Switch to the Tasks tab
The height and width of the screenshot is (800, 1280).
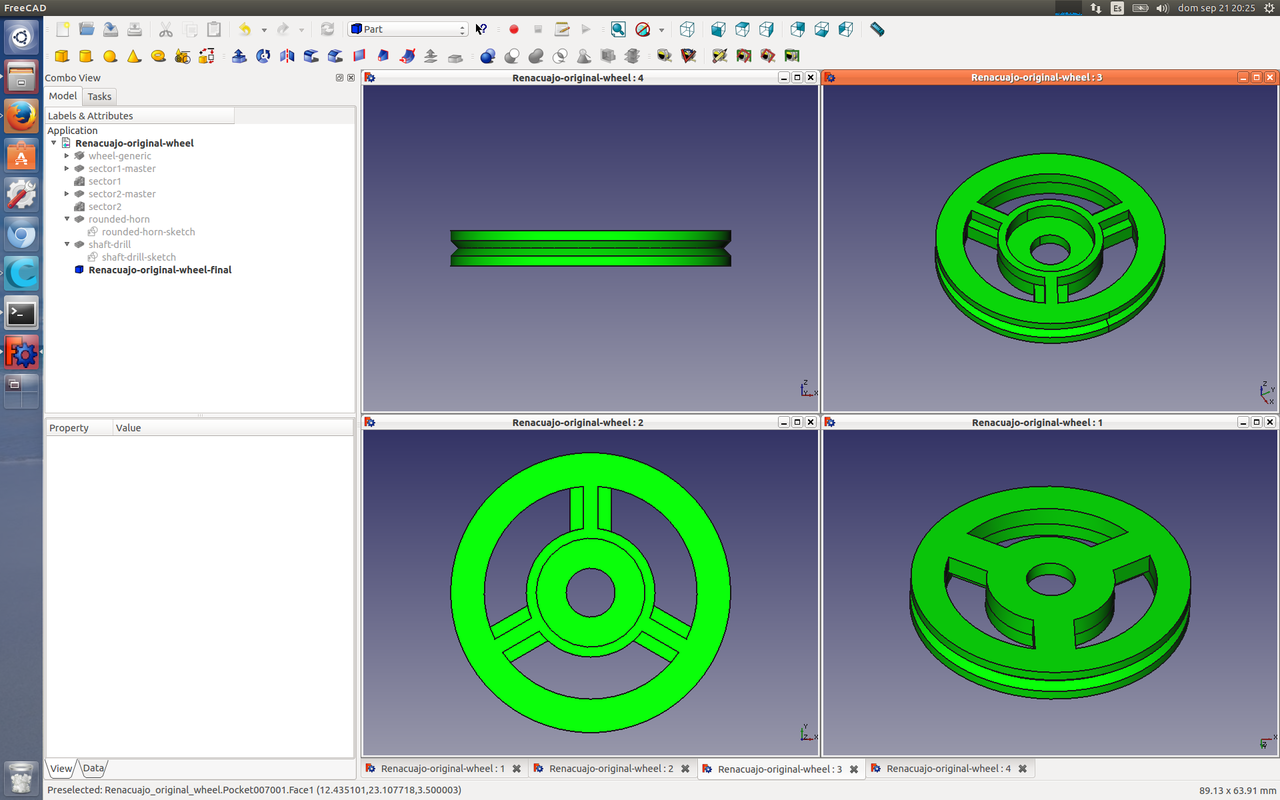[x=99, y=97]
